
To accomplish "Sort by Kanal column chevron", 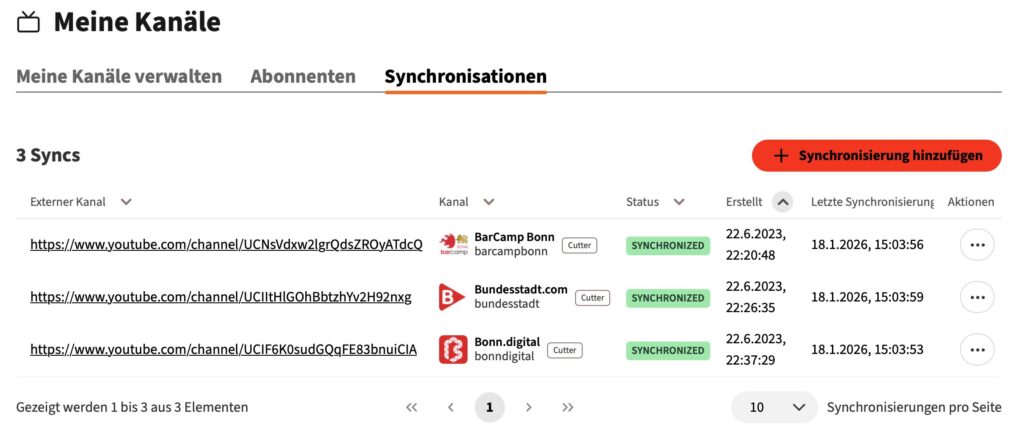I will click(x=488, y=202).
